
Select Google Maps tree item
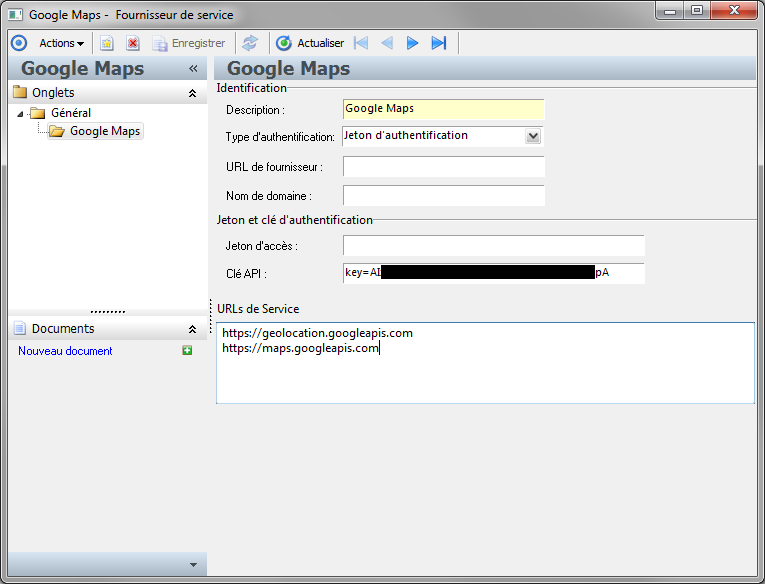[x=96, y=131]
